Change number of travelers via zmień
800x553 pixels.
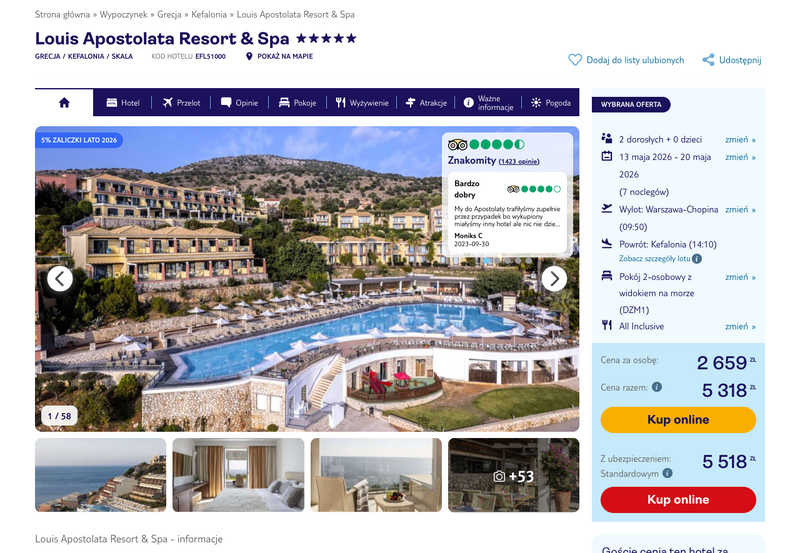pyautogui.click(x=740, y=139)
